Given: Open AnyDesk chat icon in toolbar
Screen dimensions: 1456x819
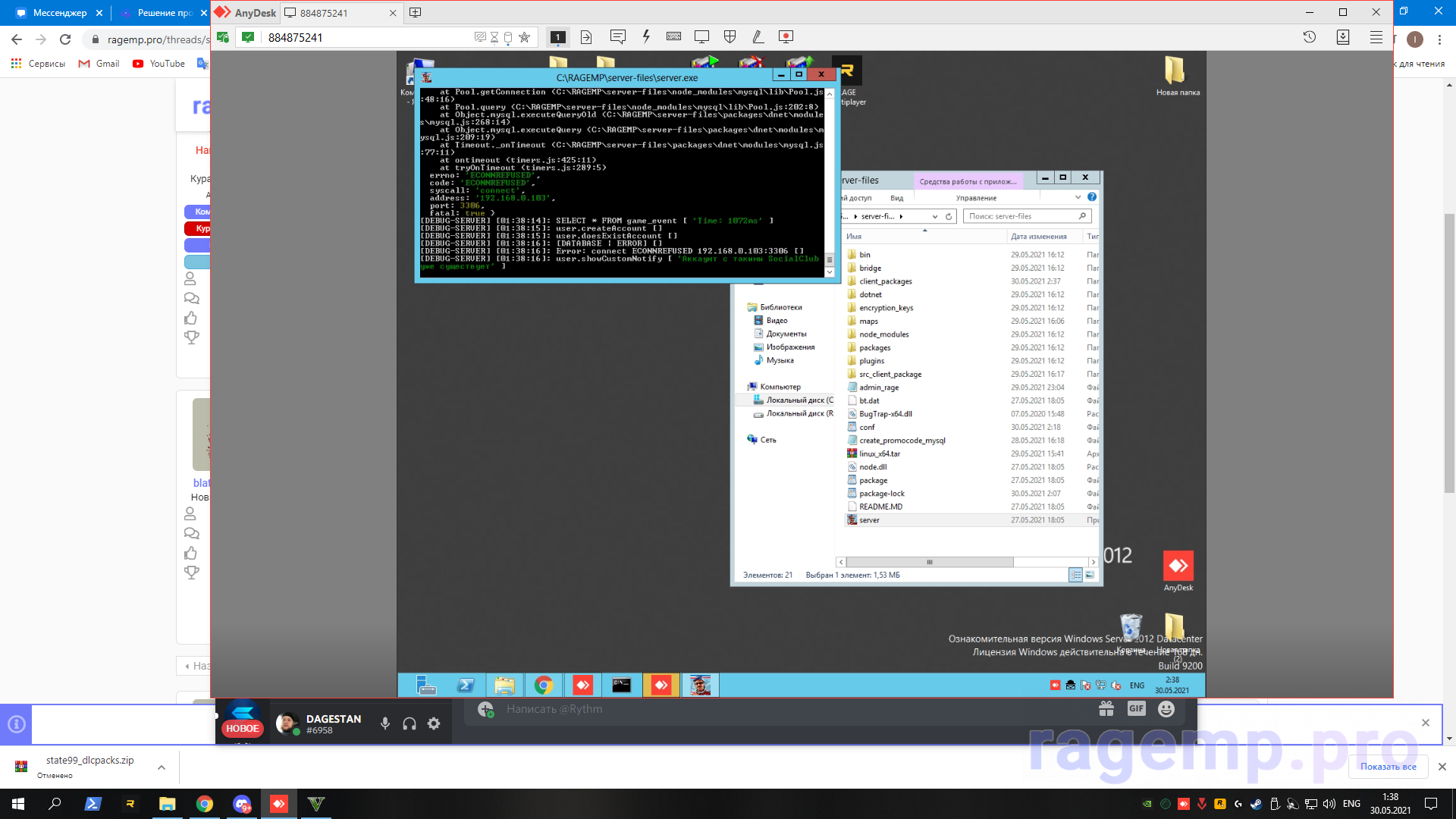Looking at the screenshot, I should click(x=618, y=36).
